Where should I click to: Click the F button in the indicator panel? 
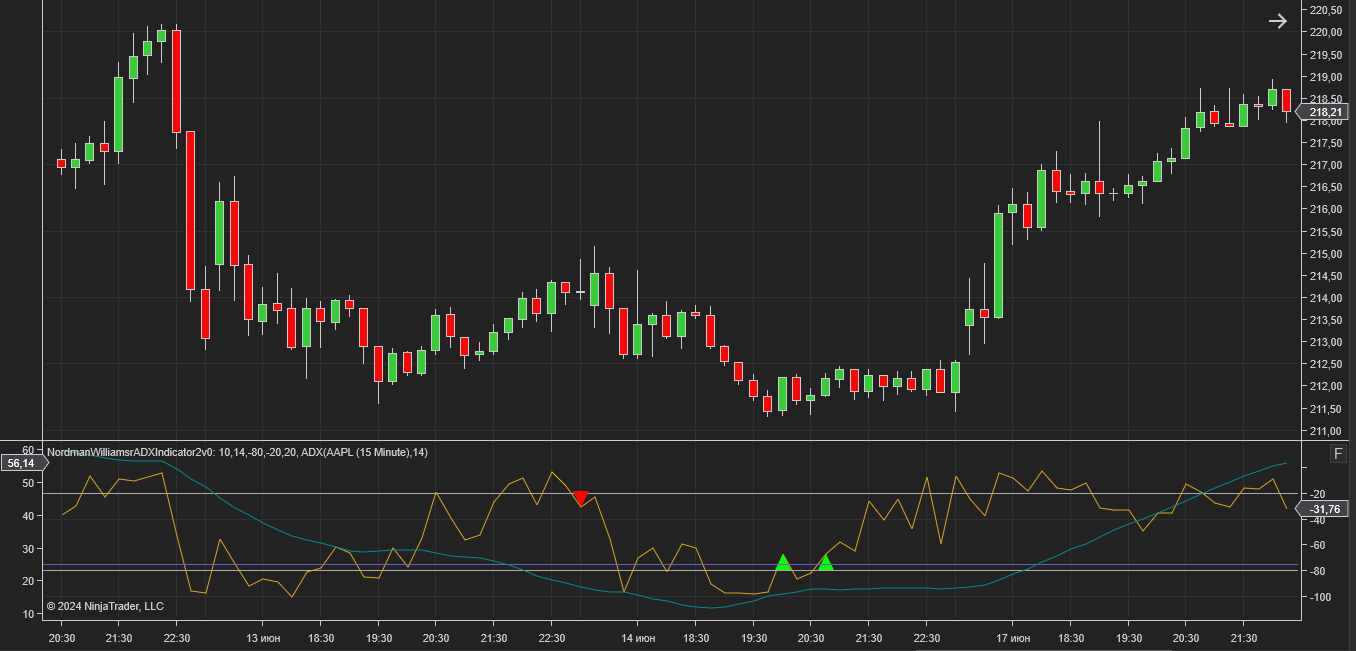coord(1338,454)
